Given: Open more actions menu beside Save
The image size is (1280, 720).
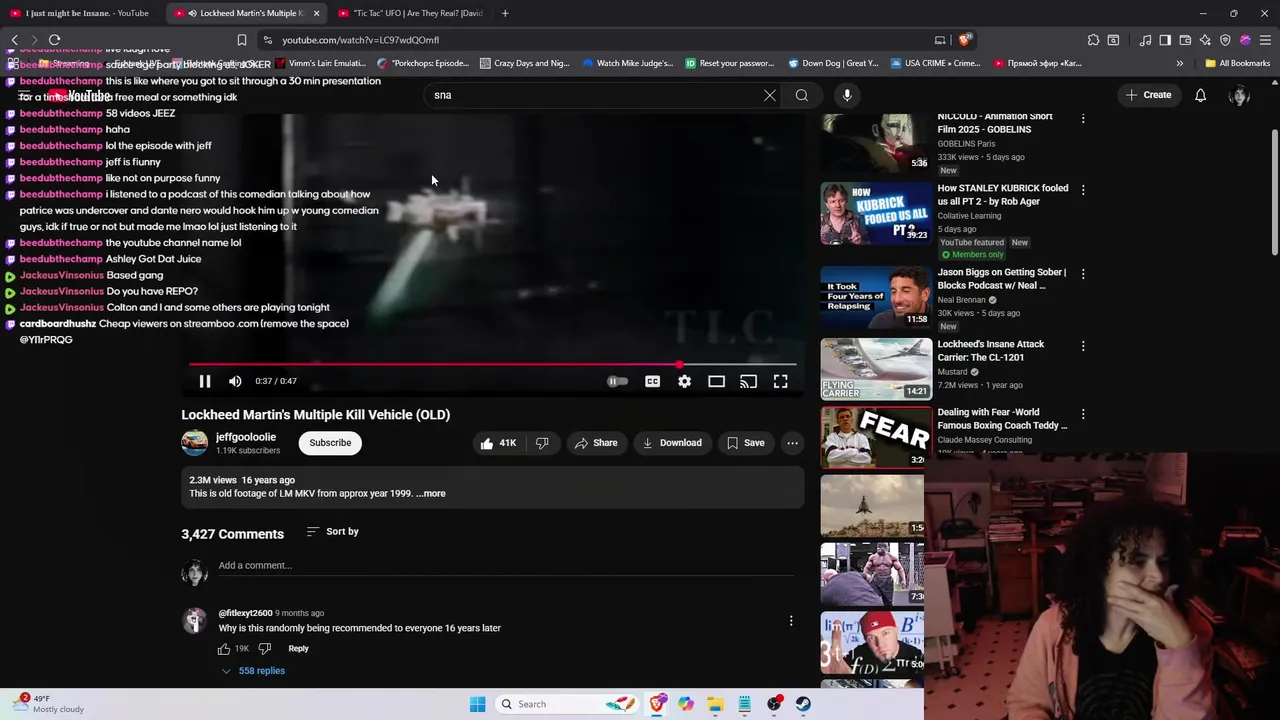Looking at the screenshot, I should coord(792,443).
